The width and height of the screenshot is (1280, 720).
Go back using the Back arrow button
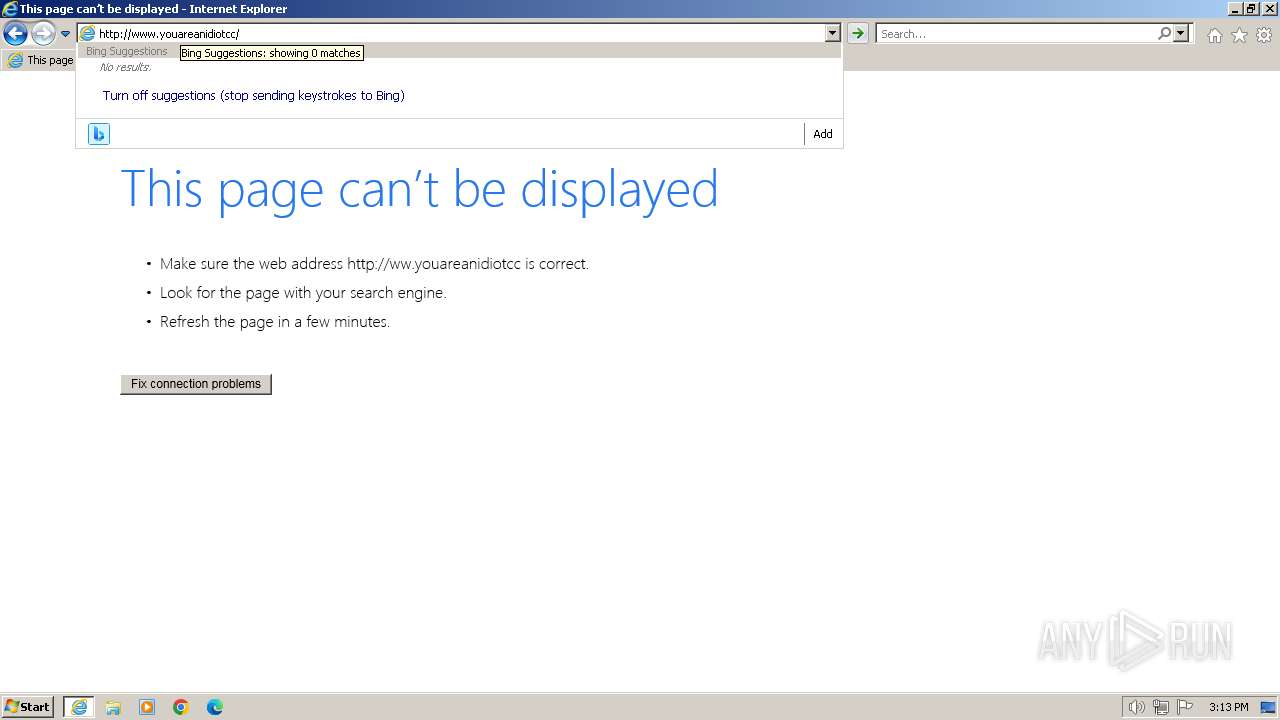pos(15,34)
